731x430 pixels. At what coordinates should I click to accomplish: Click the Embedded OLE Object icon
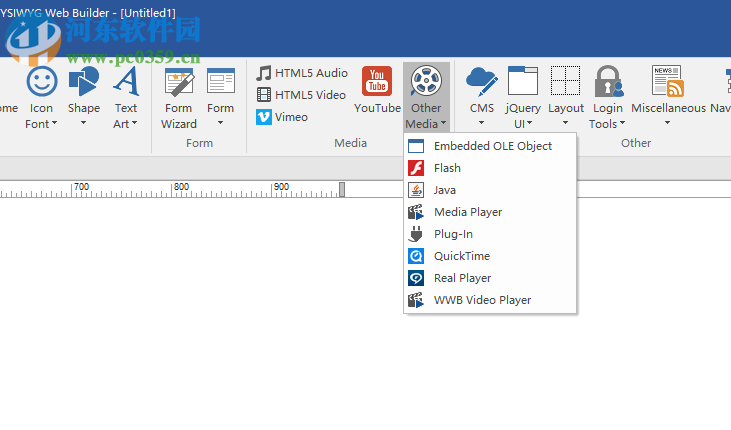point(416,146)
